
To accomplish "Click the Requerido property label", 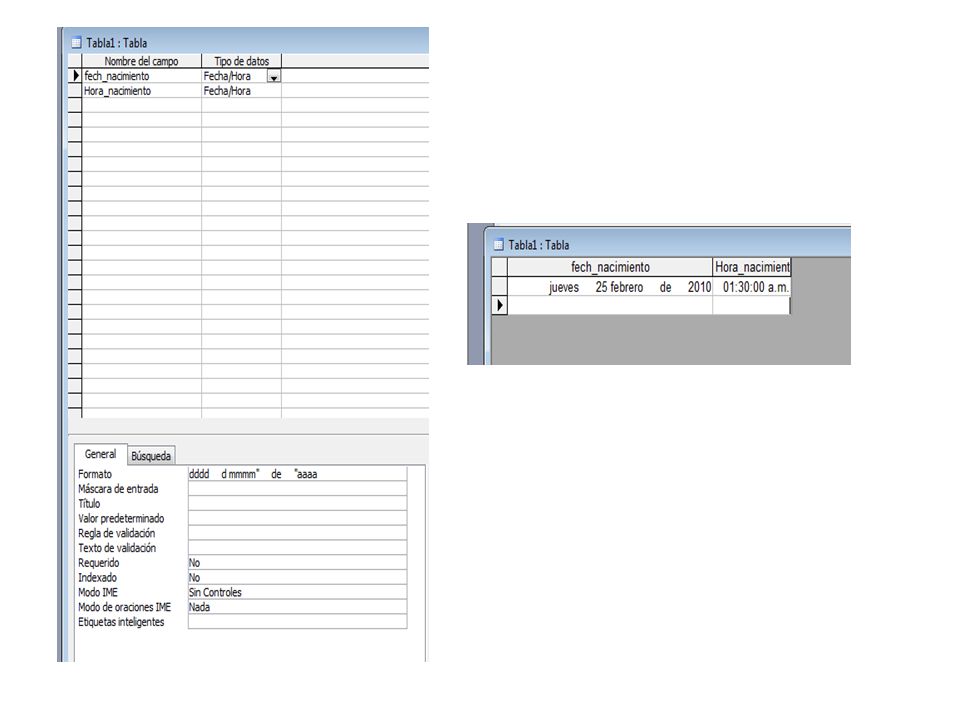I will 99,563.
